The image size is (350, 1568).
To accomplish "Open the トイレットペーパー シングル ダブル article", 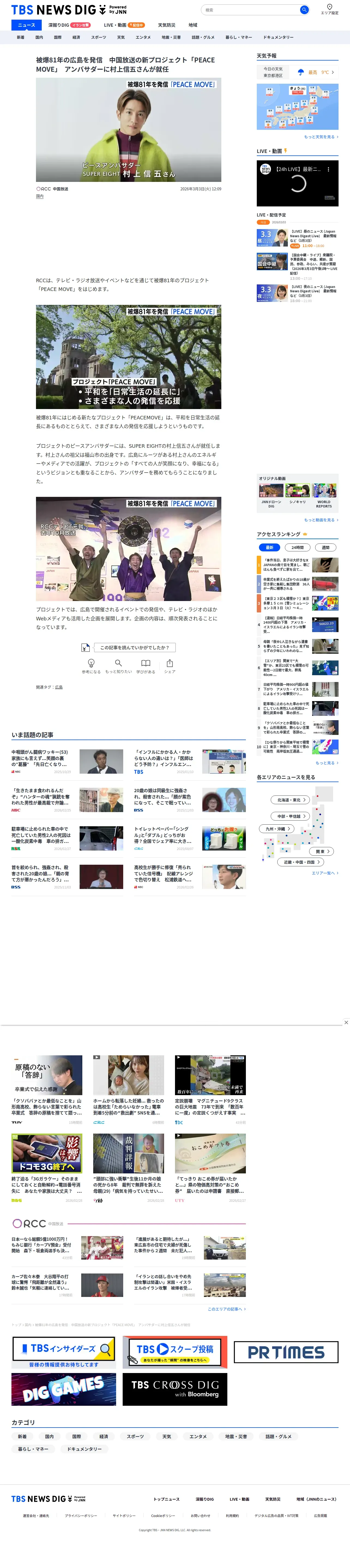I will (x=190, y=838).
